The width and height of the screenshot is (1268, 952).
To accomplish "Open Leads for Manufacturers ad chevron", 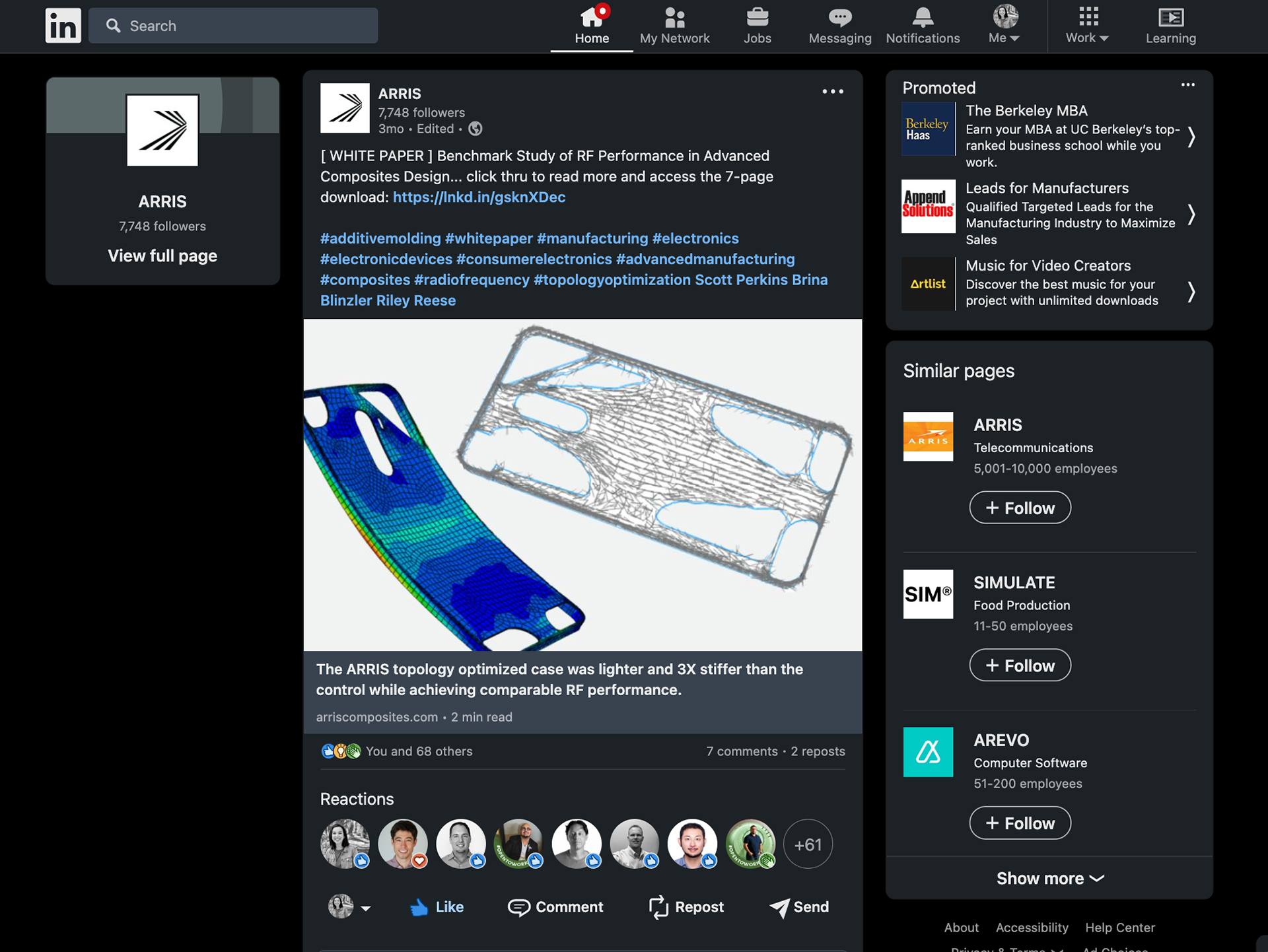I will (1191, 214).
